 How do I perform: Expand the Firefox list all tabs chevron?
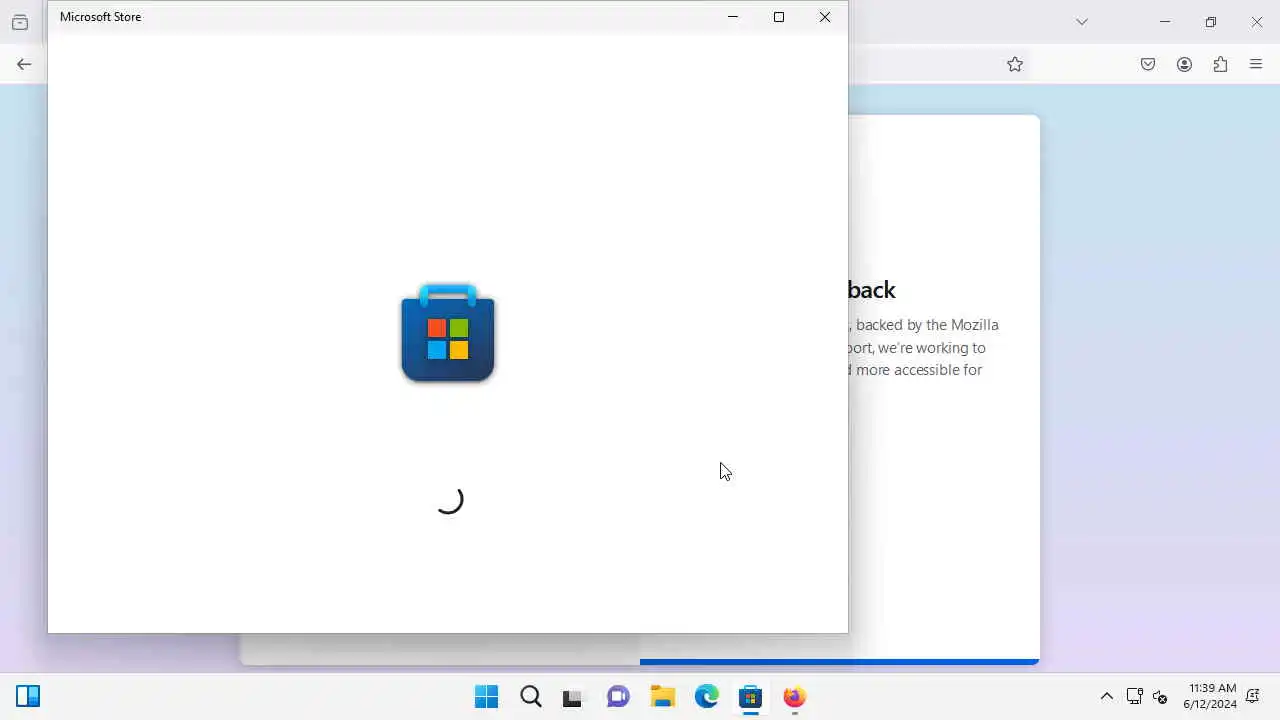[1082, 22]
